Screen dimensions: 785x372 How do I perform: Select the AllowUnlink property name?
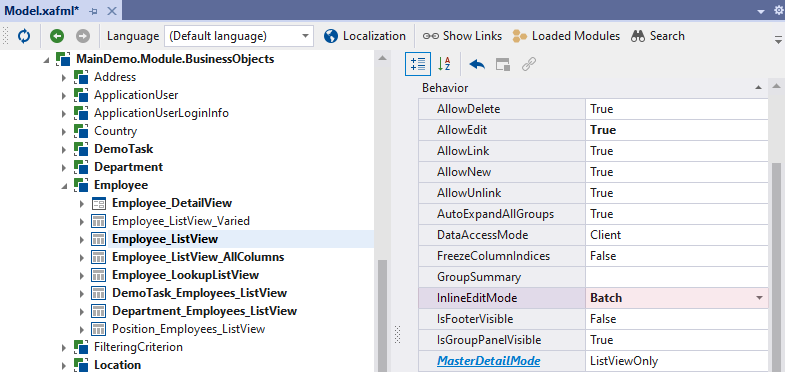(469, 193)
